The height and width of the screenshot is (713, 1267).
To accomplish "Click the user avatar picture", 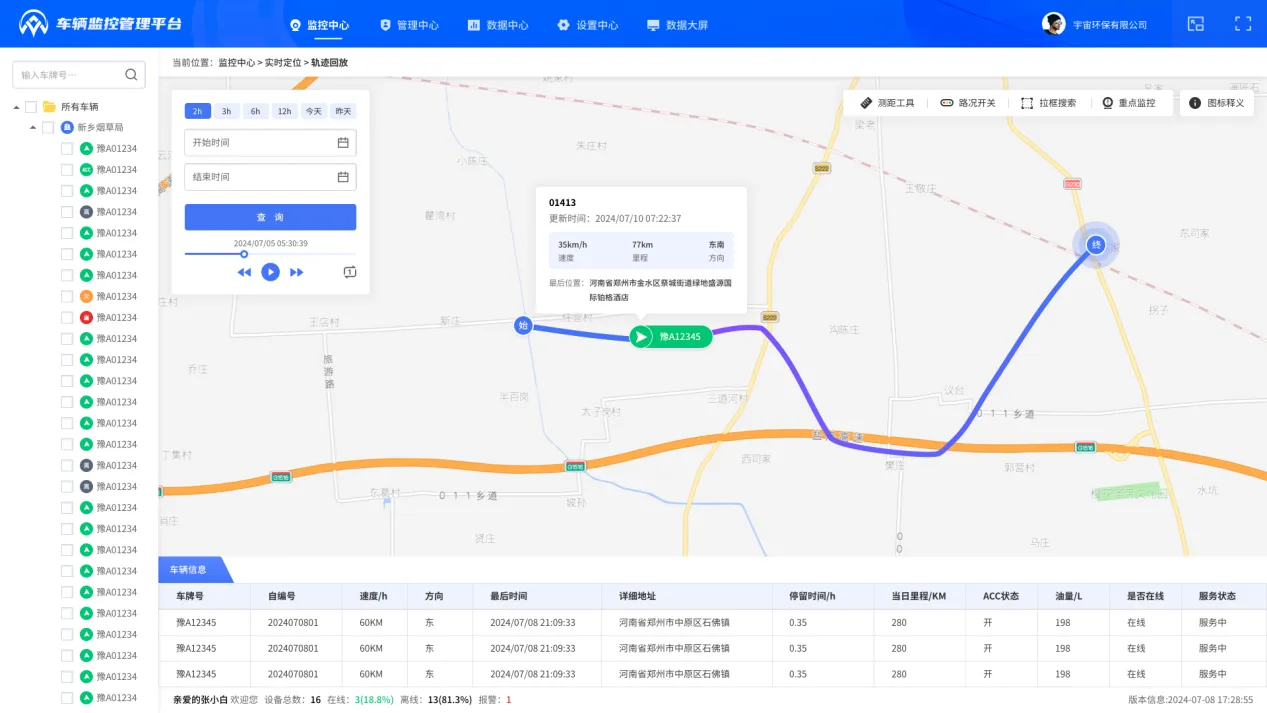I will click(x=1054, y=24).
